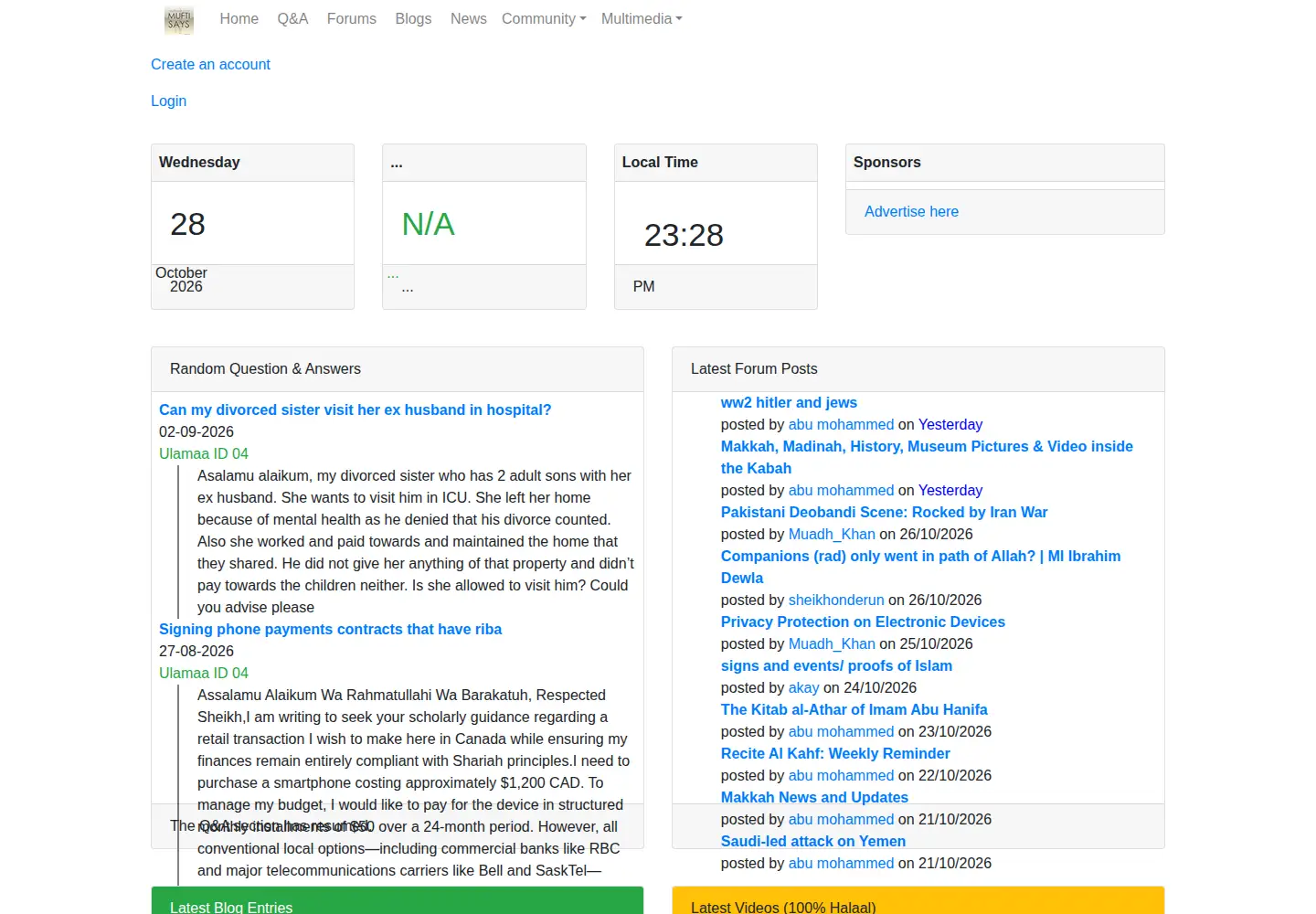Image resolution: width=1316 pixels, height=914 pixels.
Task: Click the Latest Forum Posts header
Action: [x=754, y=368]
